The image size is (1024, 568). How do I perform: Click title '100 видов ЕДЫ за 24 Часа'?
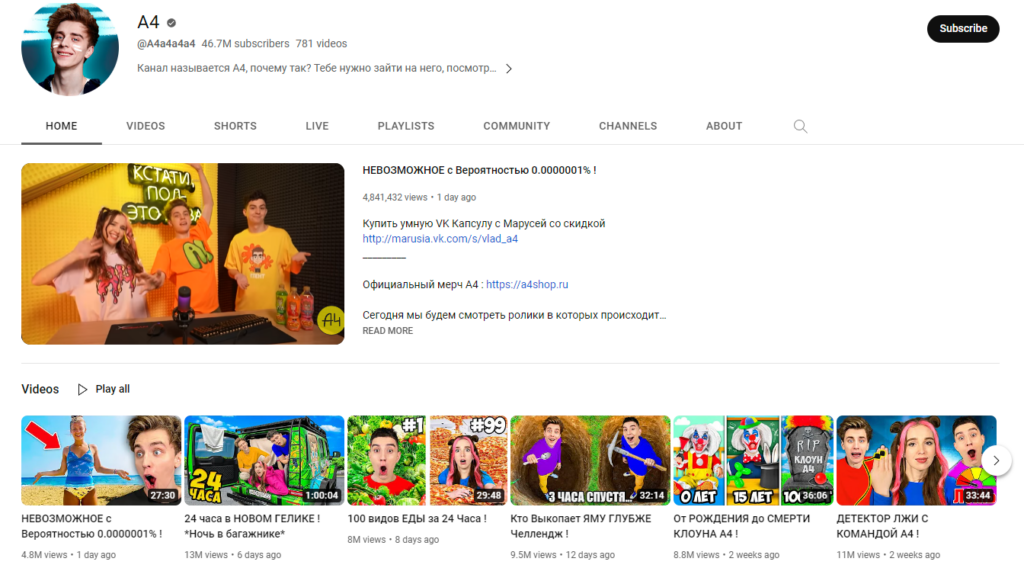(417, 518)
